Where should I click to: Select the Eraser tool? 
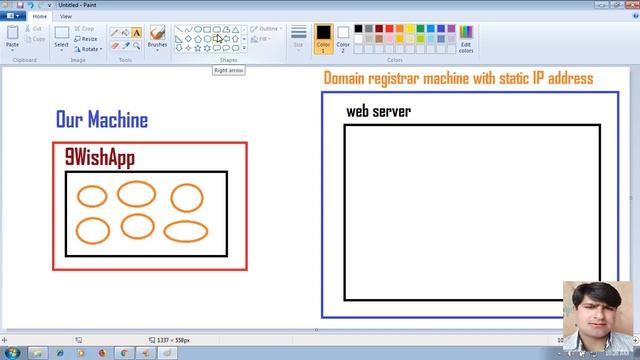[115, 46]
